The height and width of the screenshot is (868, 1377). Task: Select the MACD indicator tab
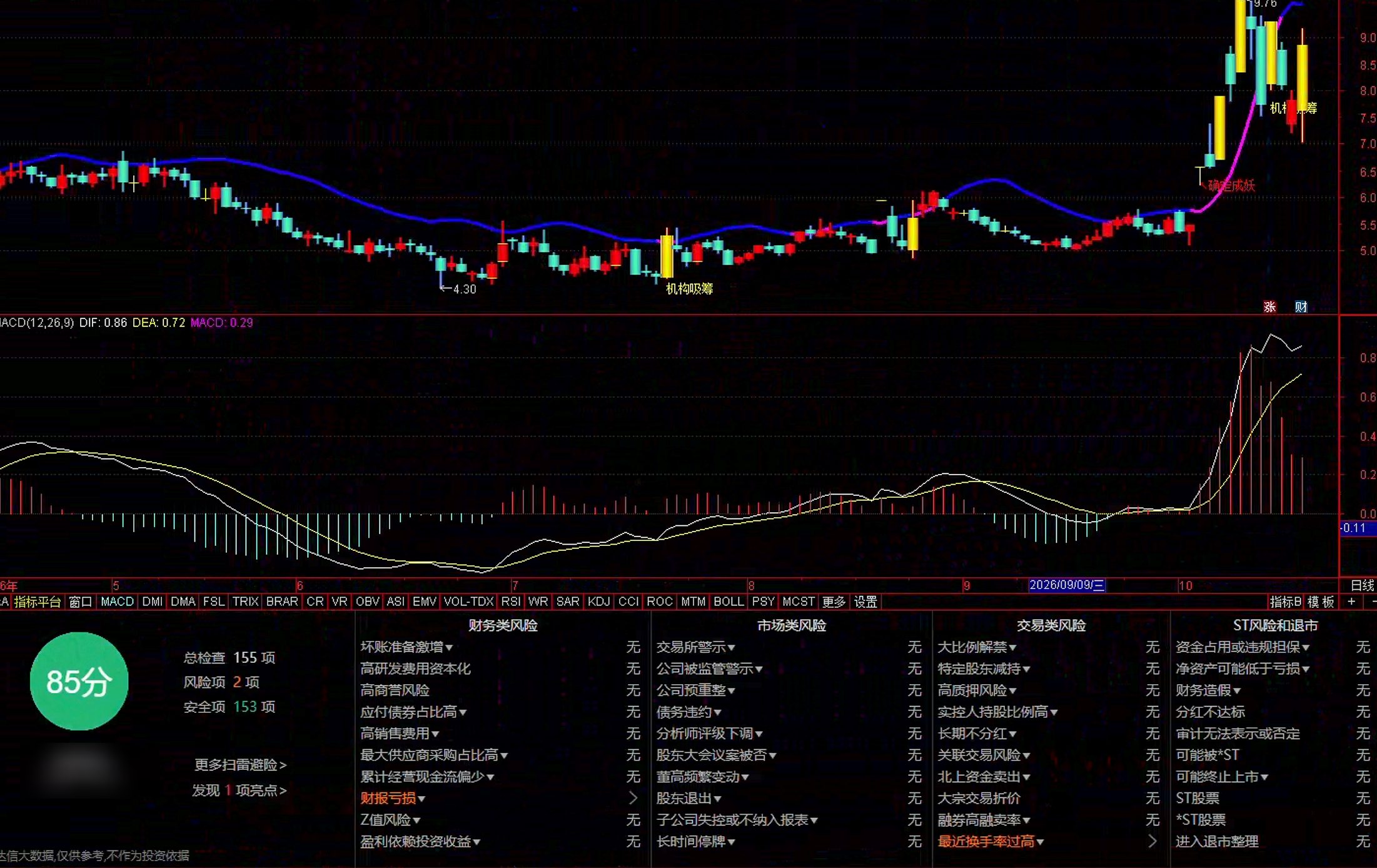point(117,602)
